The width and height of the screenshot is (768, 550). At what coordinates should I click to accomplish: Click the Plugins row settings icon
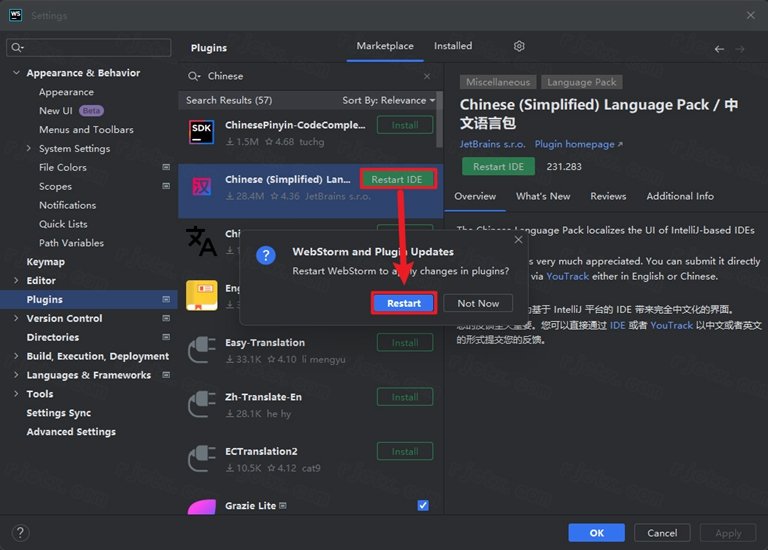(166, 299)
